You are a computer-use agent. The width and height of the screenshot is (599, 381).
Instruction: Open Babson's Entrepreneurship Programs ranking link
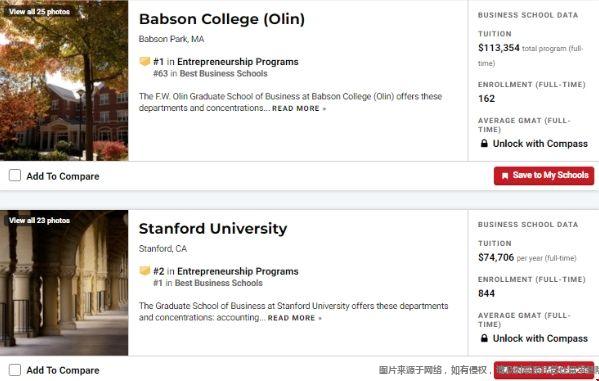click(x=238, y=62)
